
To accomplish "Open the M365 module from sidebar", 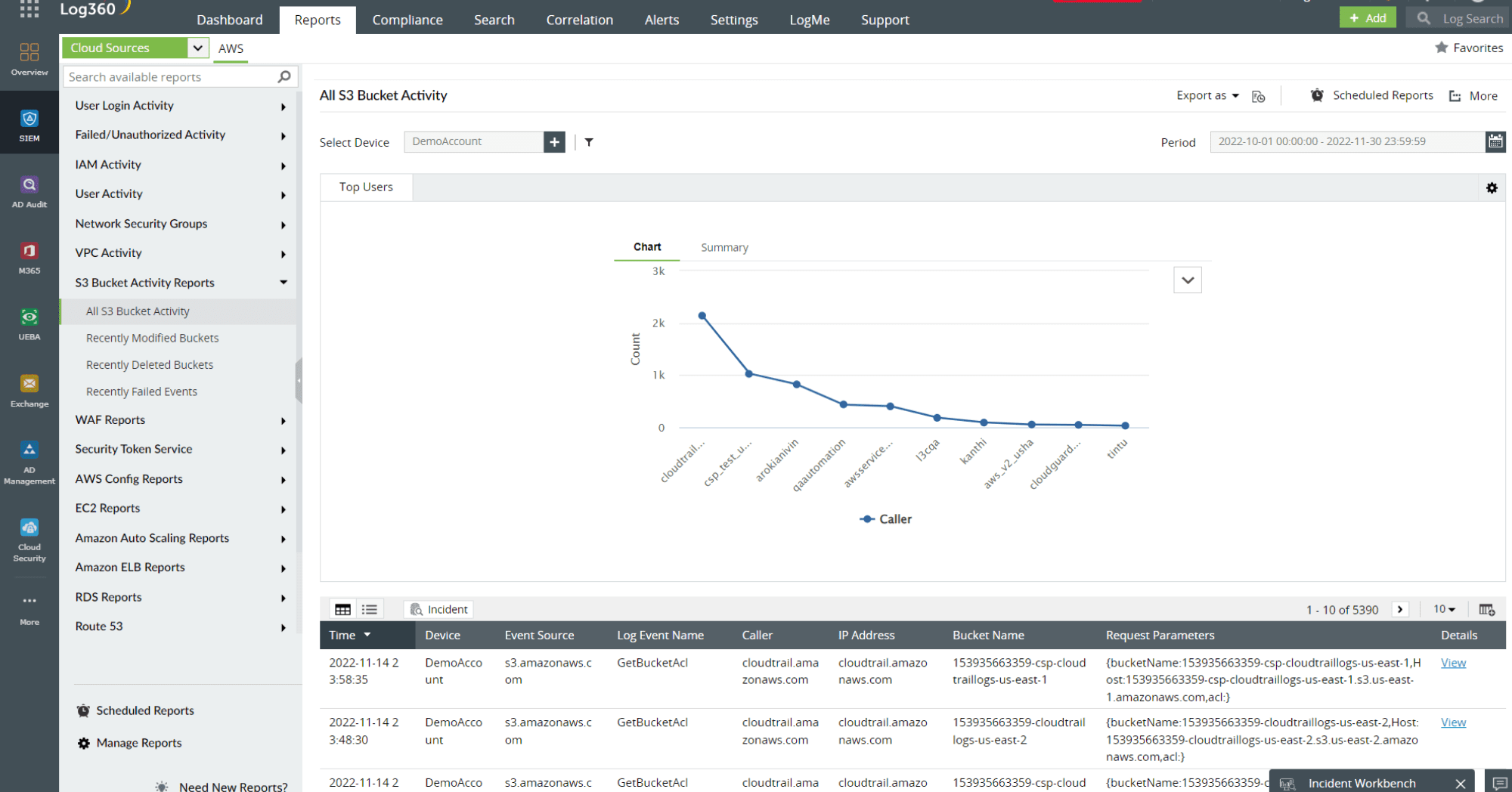I will point(29,254).
